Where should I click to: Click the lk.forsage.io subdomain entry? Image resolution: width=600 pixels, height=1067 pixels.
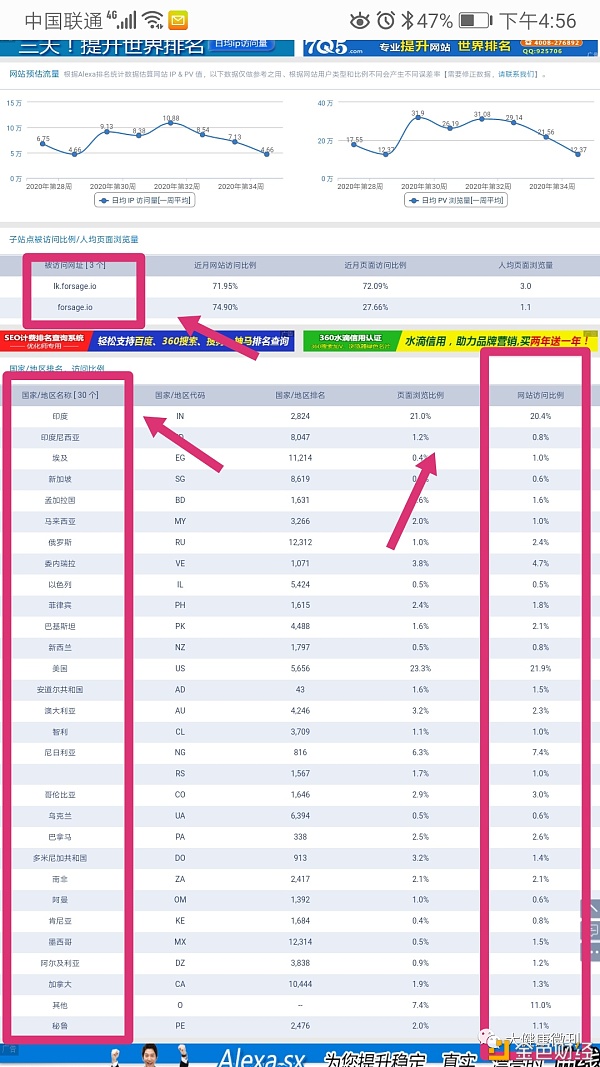[x=74, y=286]
